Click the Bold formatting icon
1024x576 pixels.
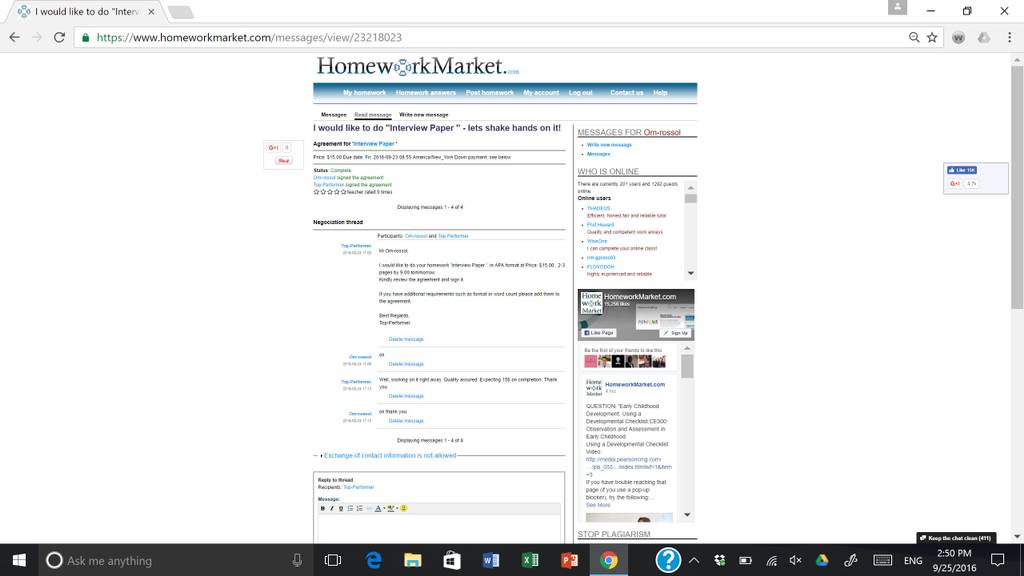(323, 508)
